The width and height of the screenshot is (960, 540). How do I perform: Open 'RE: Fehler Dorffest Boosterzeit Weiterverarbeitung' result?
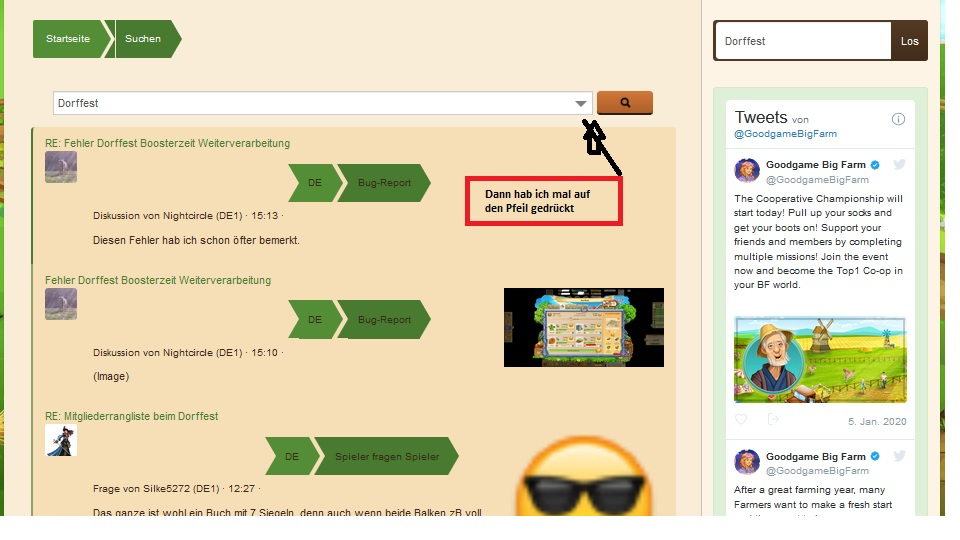(167, 143)
